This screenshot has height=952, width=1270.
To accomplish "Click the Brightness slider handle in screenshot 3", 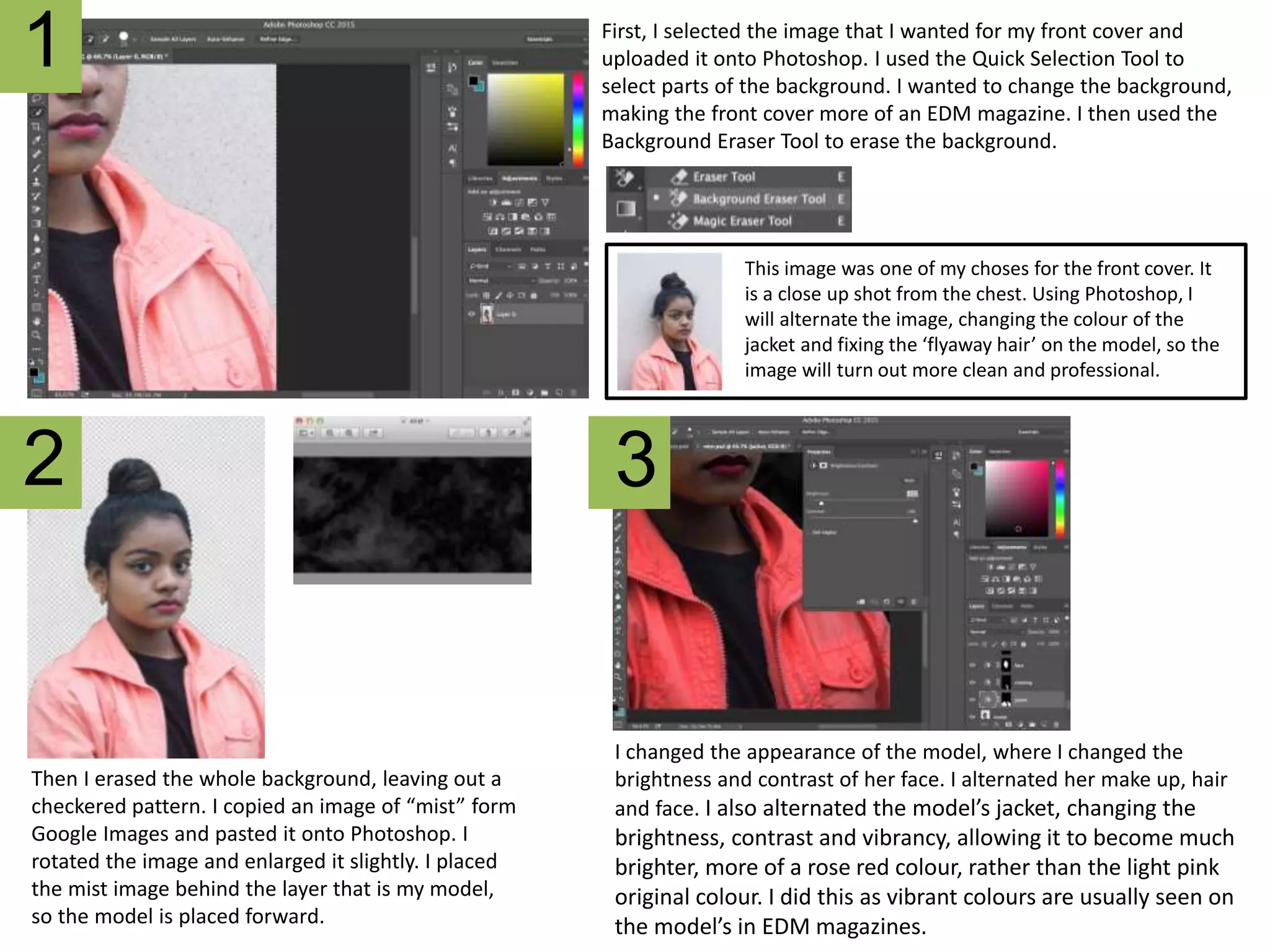I will 822,503.
